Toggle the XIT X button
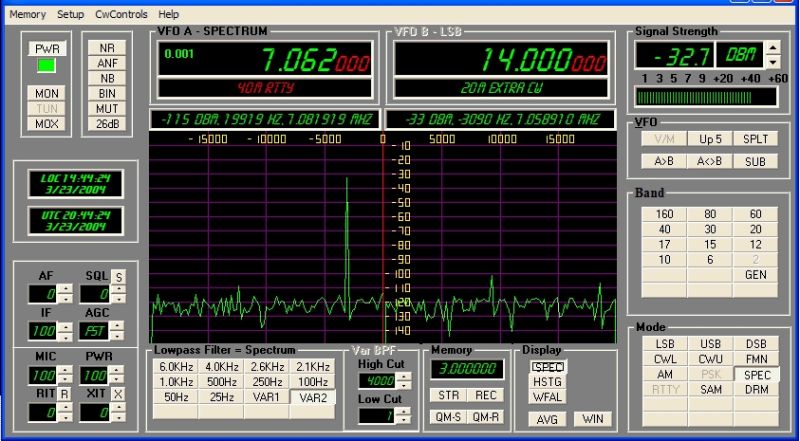Viewport: 800px width, 441px height. (x=118, y=394)
